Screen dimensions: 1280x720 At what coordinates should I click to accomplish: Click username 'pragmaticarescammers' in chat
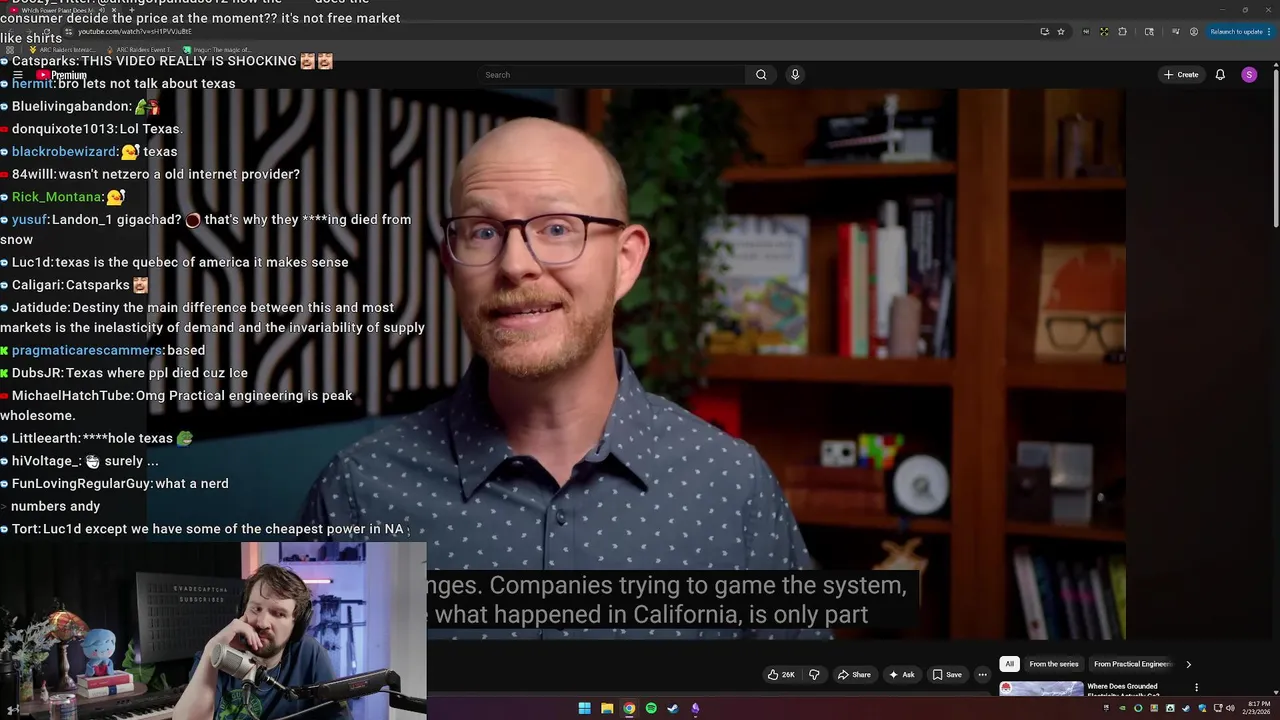click(87, 350)
